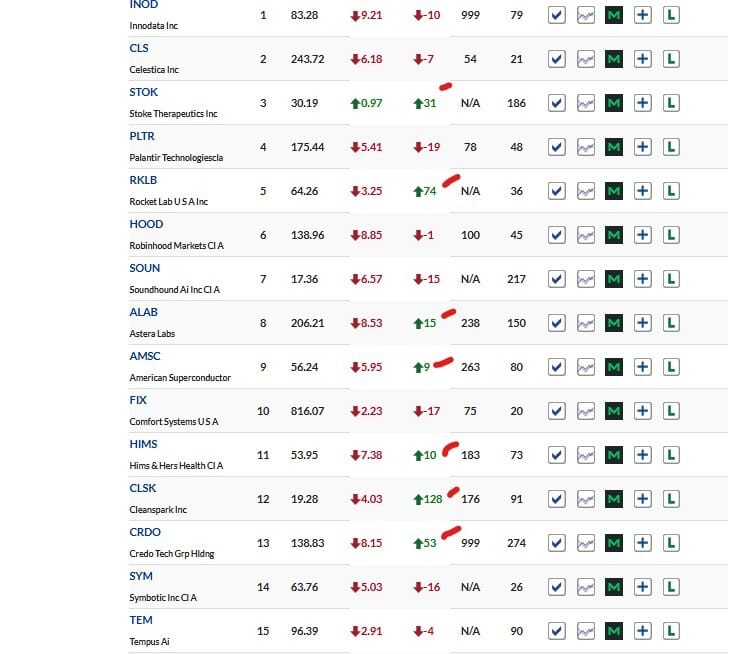The width and height of the screenshot is (753, 654).
Task: Toggle the checkbox for AMSC row
Action: click(x=557, y=367)
